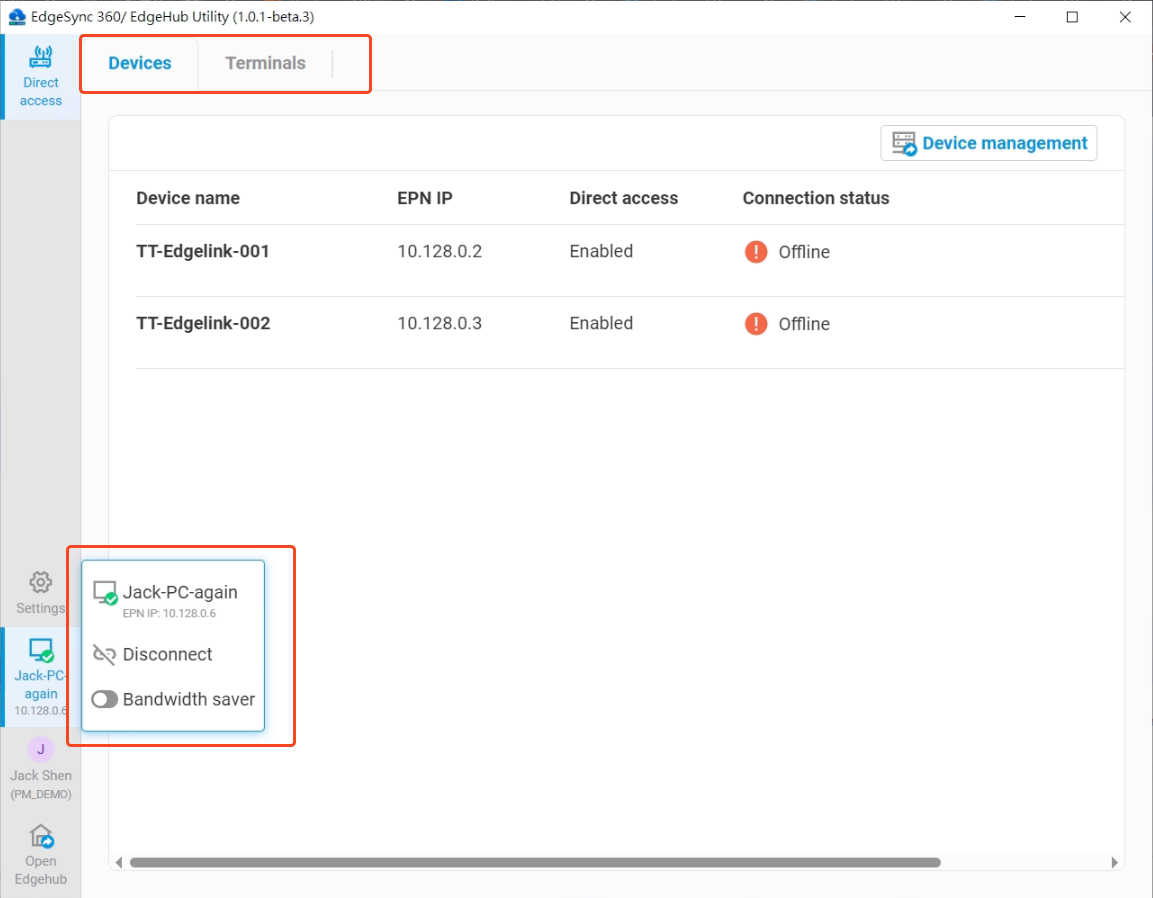Click the monitor icon in the popup

pyautogui.click(x=105, y=593)
